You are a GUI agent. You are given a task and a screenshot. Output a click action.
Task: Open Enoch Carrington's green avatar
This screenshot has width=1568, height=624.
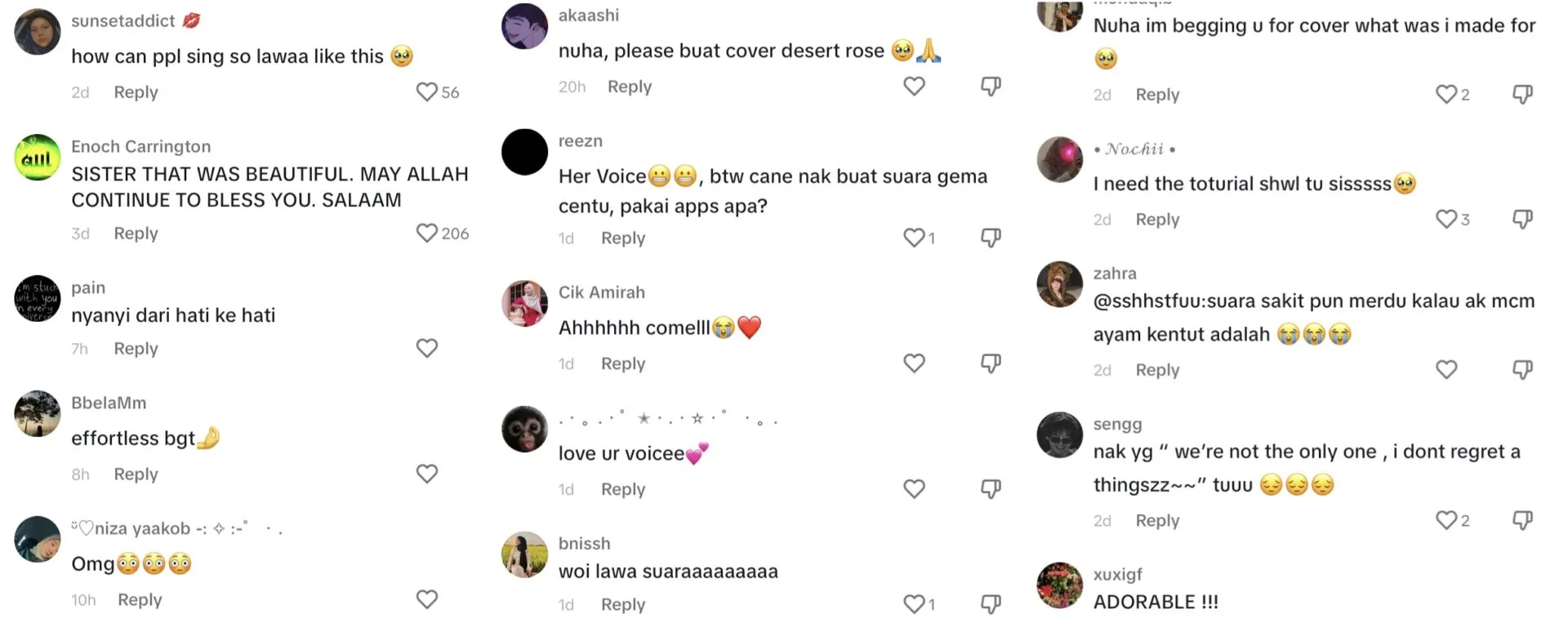click(38, 158)
